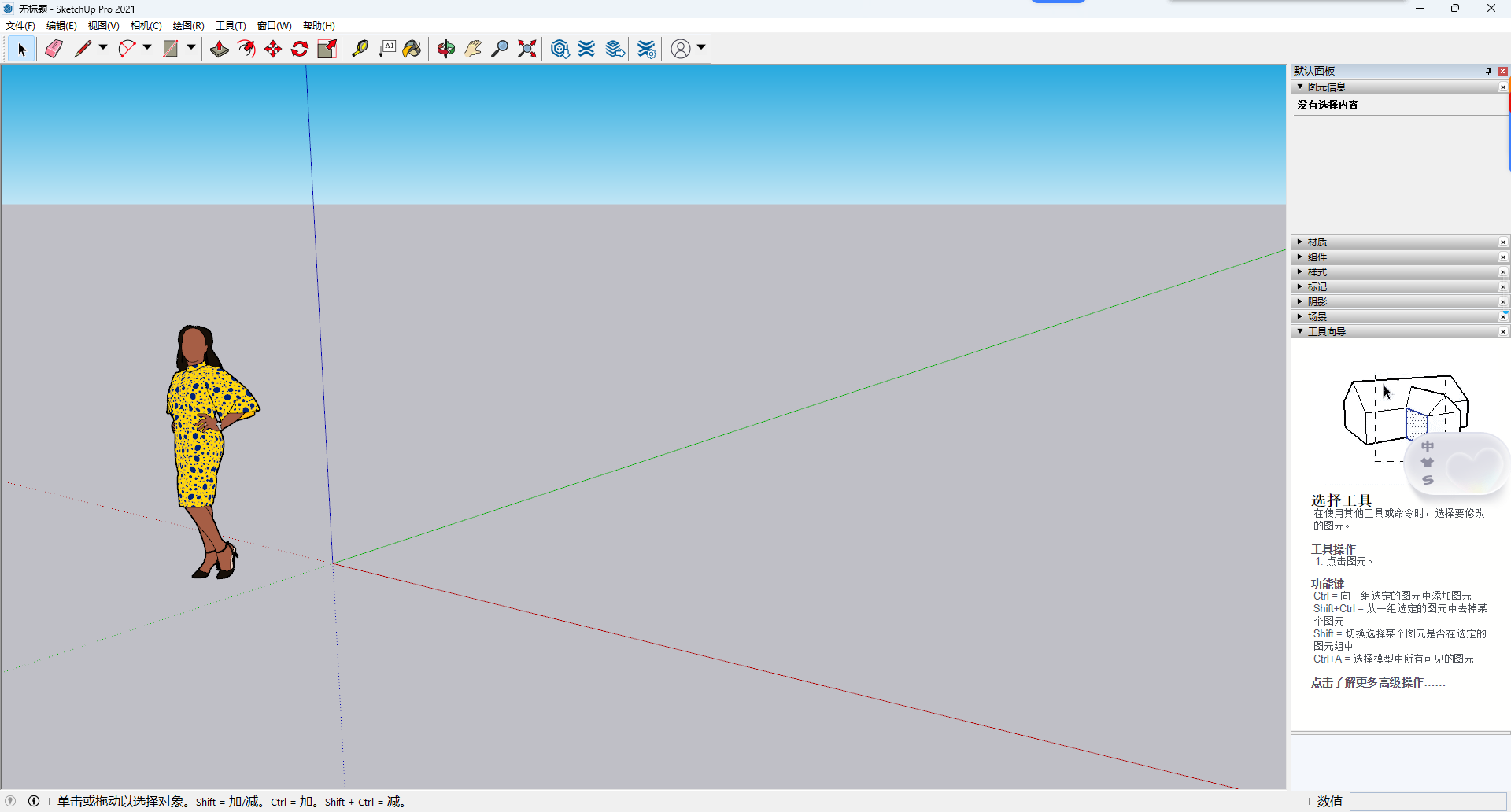1511x812 pixels.
Task: Click Zoom Extents to fit the model
Action: coord(526,48)
